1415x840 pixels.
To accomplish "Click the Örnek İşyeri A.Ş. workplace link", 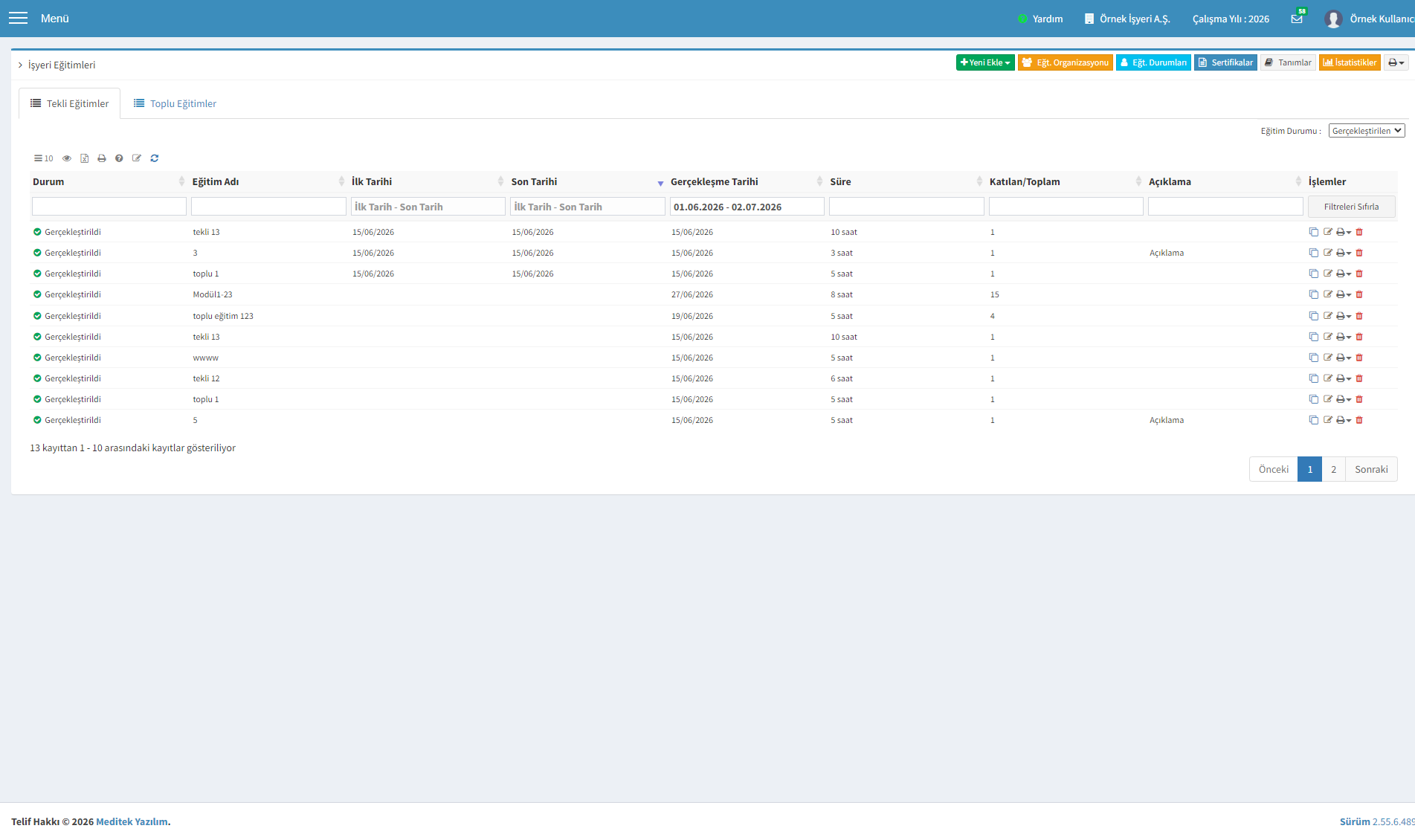I will click(1127, 19).
